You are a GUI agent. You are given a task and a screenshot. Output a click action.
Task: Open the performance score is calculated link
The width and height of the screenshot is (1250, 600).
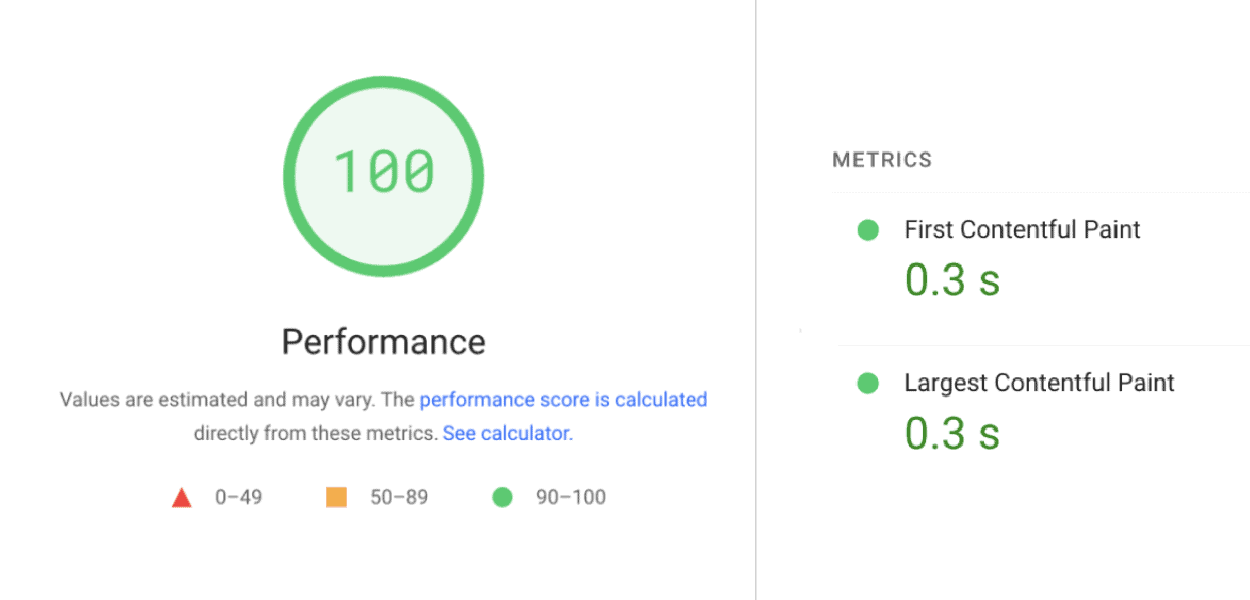[x=564, y=399]
